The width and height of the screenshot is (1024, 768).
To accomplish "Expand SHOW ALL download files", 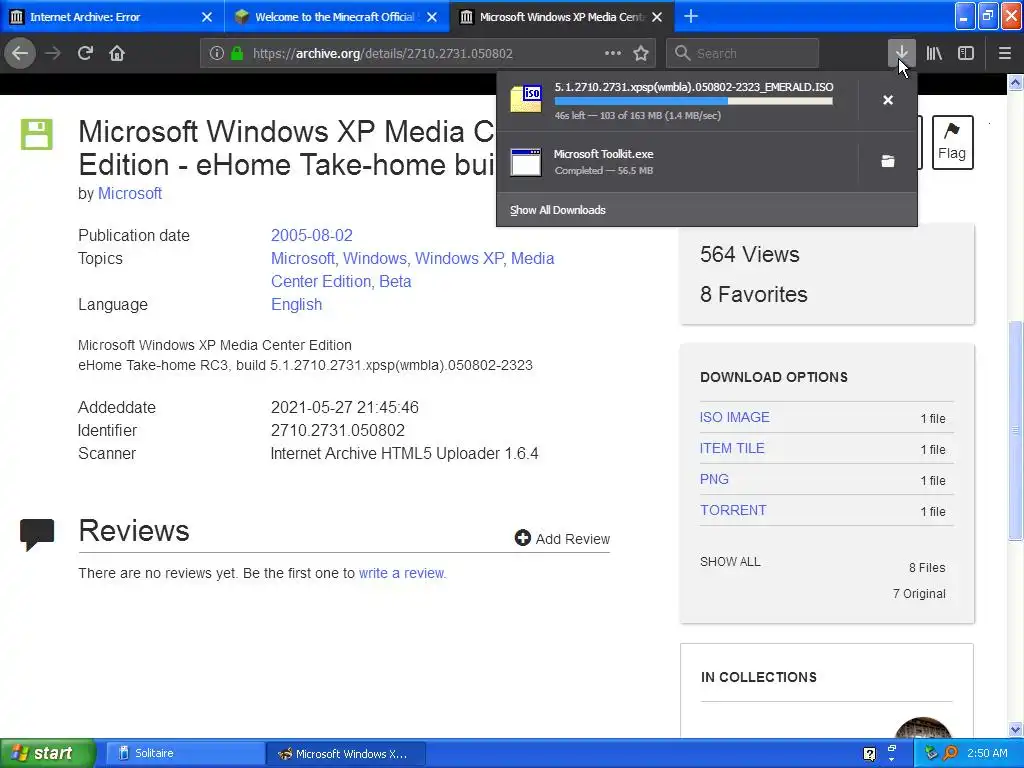I will tap(730, 562).
